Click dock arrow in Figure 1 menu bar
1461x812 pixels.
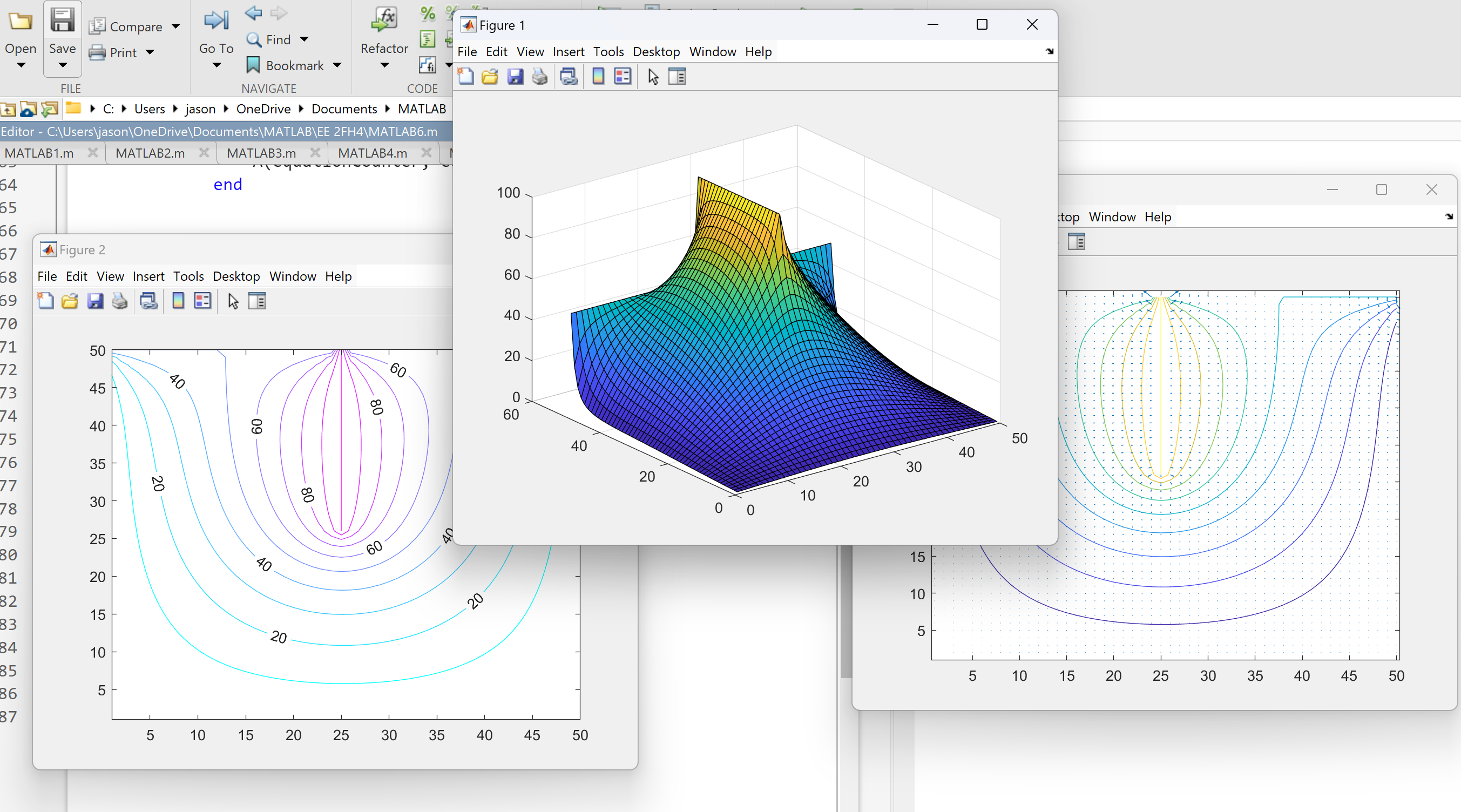tap(1049, 52)
